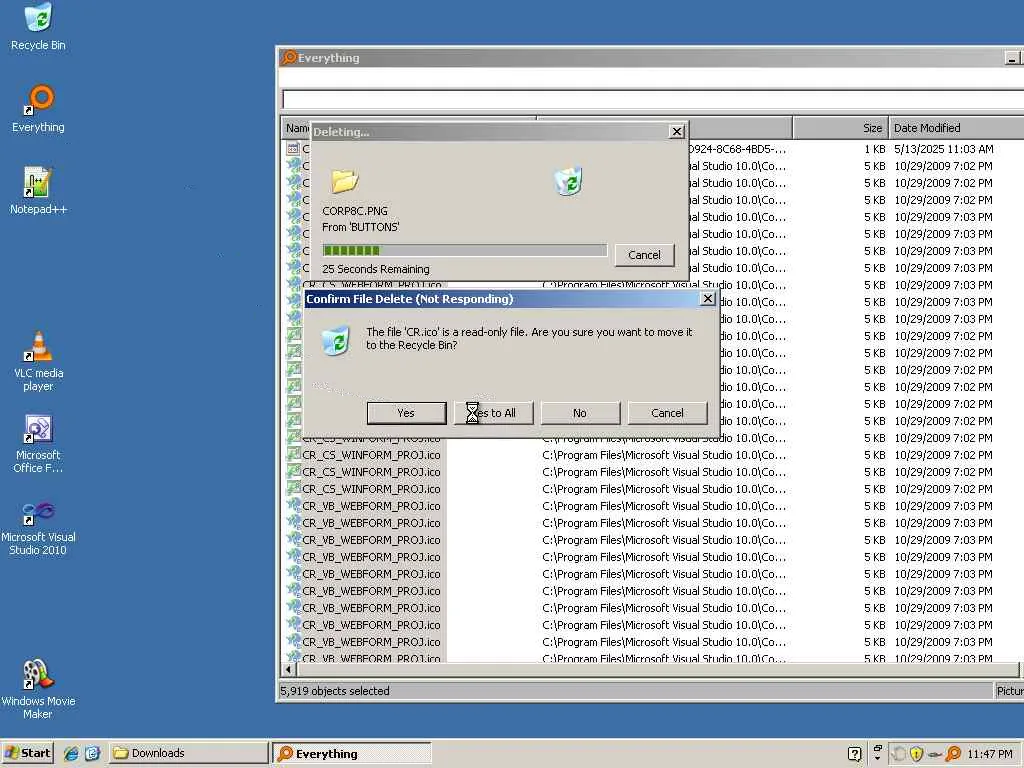Launch Everything from the desktop shortcut

pos(38,108)
